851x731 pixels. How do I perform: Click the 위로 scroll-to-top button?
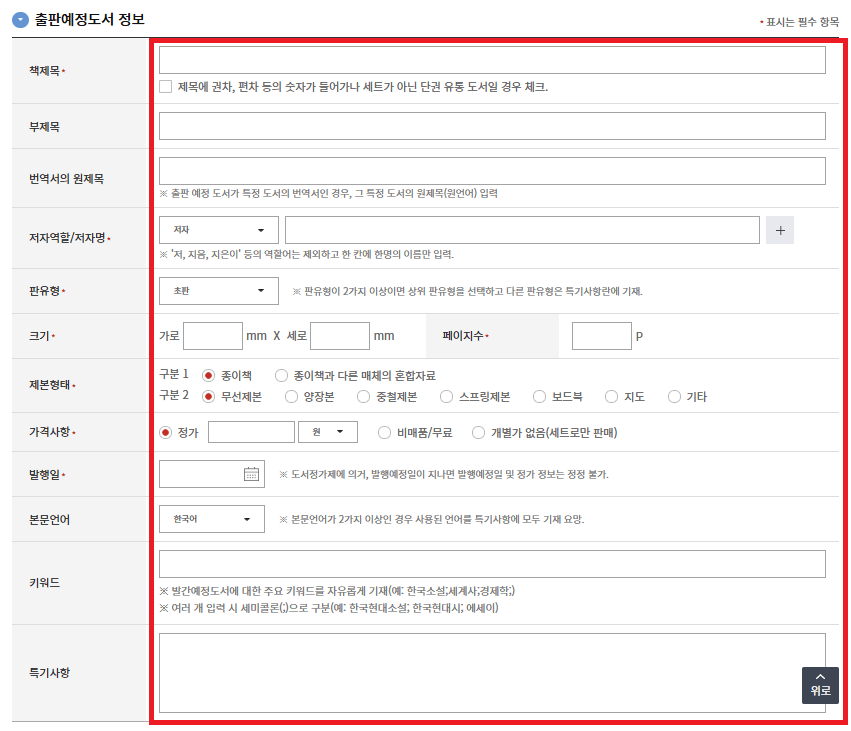(820, 685)
